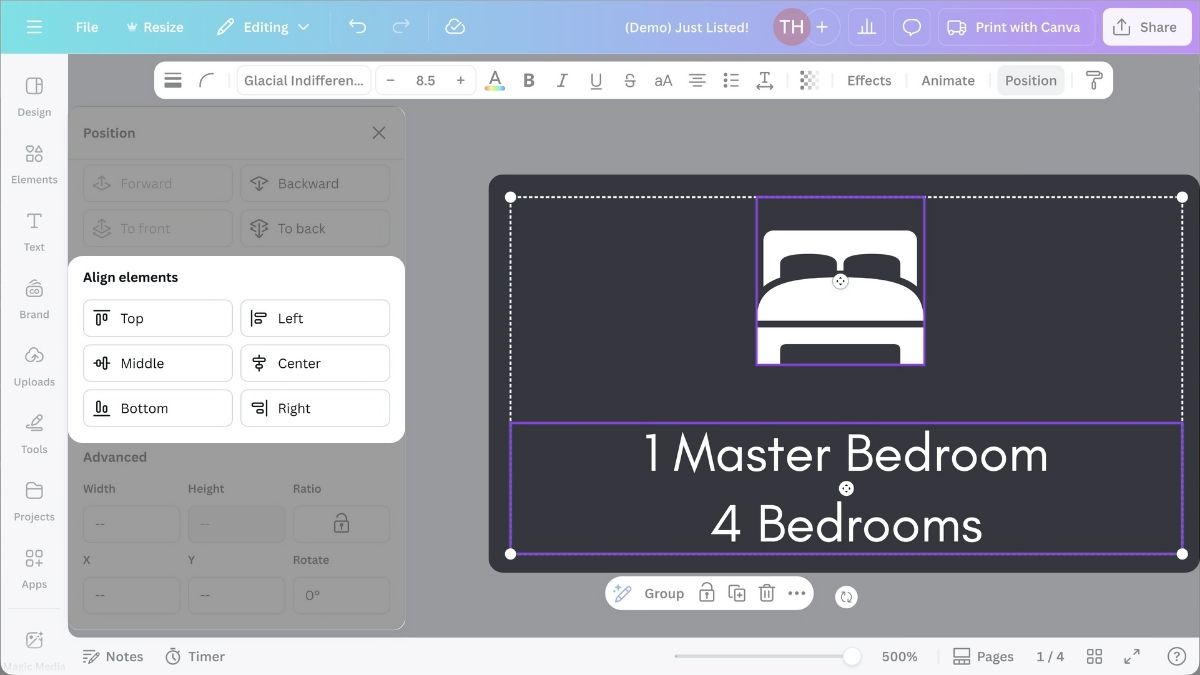
Task: Open corner rounding tool
Action: click(207, 80)
